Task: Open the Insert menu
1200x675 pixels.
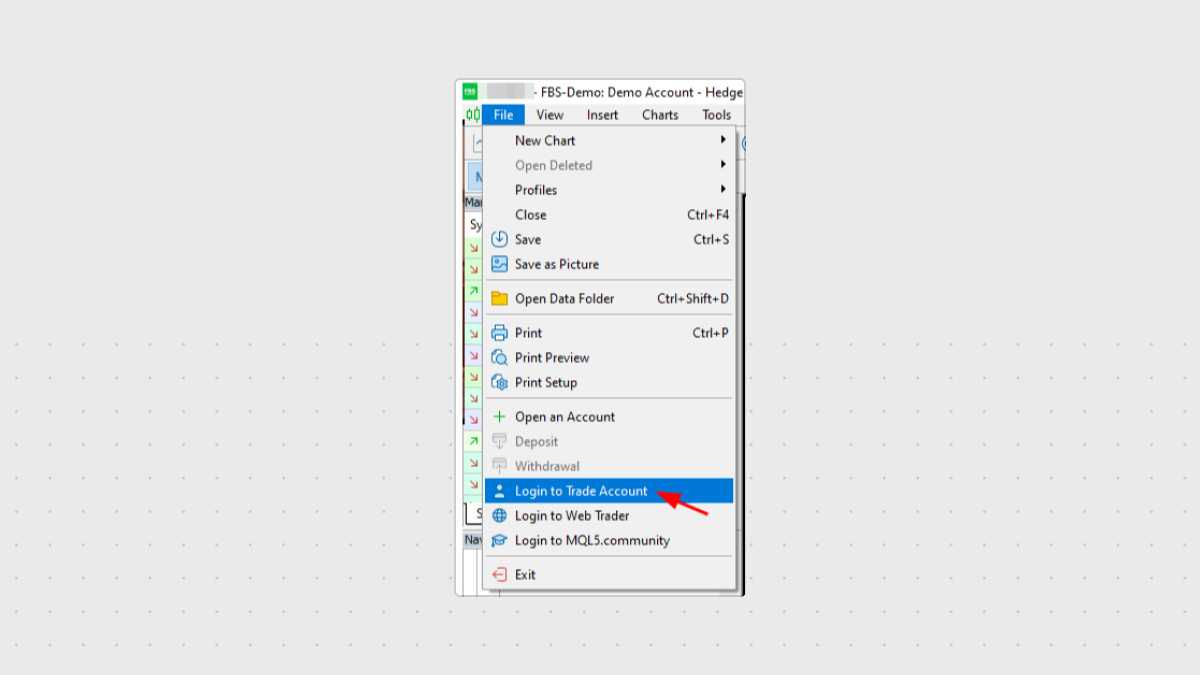Action: click(602, 115)
